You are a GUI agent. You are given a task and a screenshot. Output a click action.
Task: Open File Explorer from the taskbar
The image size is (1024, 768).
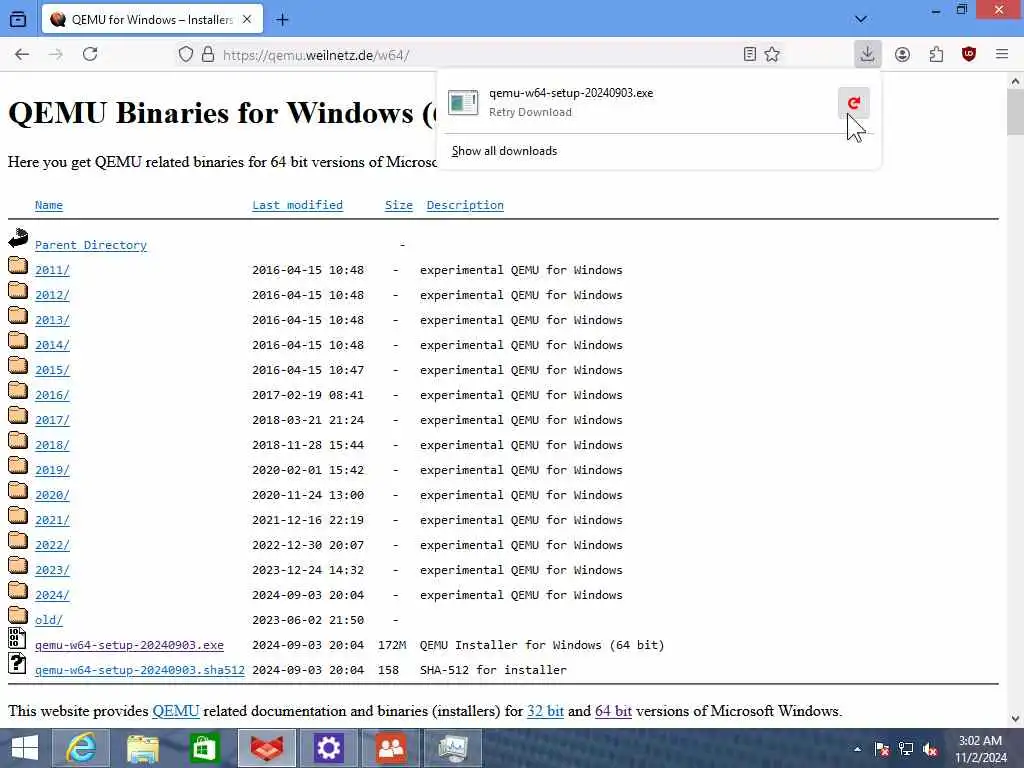coord(142,748)
